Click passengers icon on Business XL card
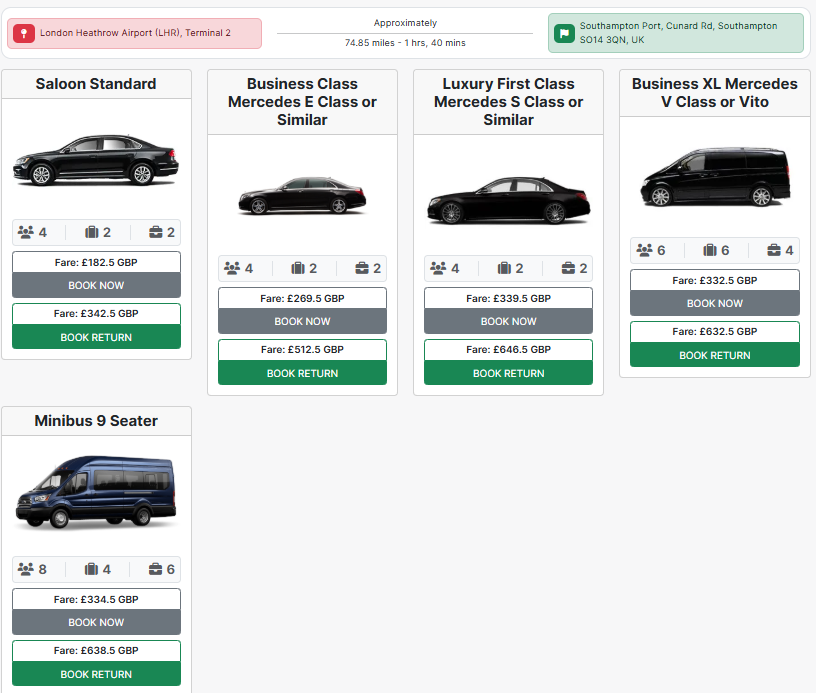Viewport: 816px width, 693px height. 645,250
